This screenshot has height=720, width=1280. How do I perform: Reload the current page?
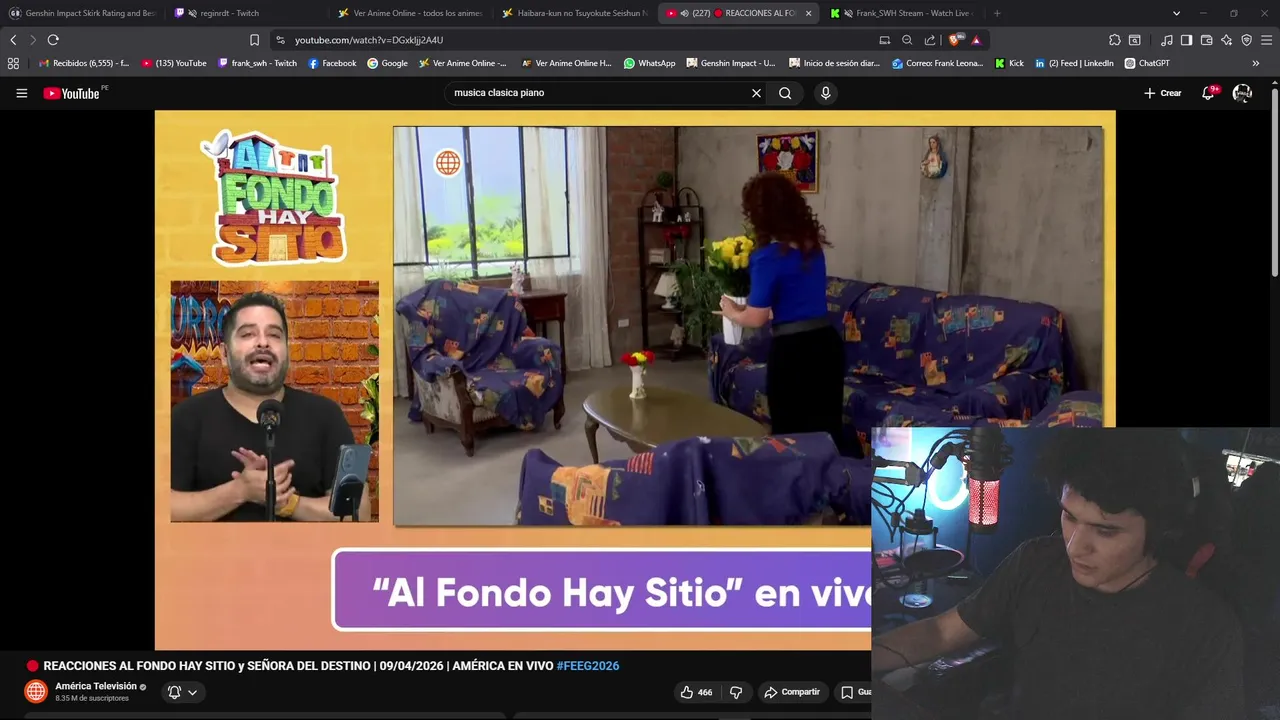click(53, 40)
